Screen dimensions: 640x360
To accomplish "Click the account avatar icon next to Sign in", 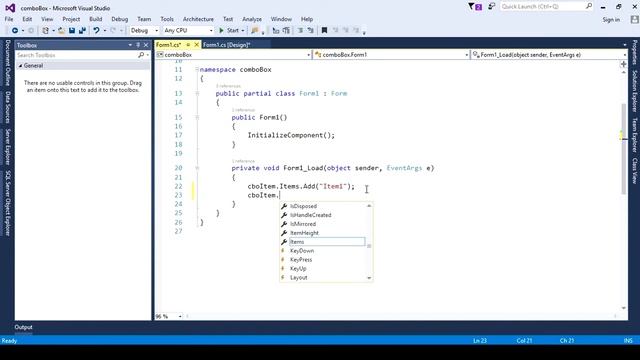I will click(634, 19).
